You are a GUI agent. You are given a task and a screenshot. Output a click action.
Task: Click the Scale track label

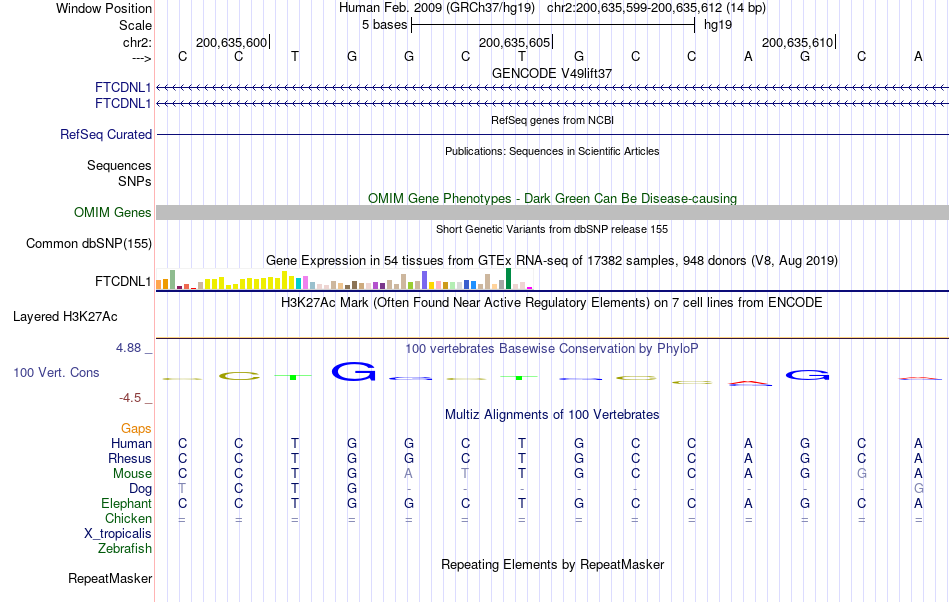point(135,25)
